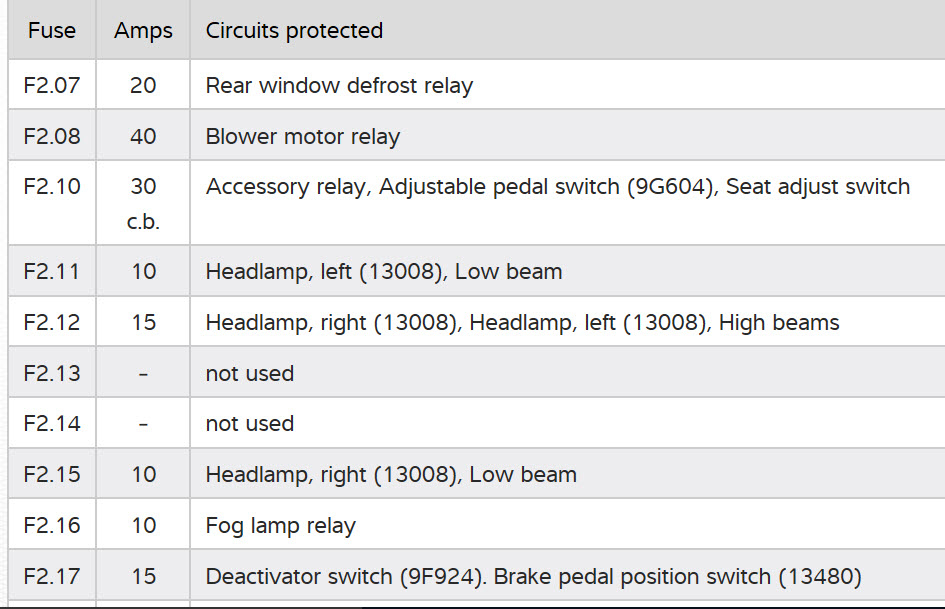The height and width of the screenshot is (609, 945).
Task: Click Headlamp, left Low beam entry
Action: click(383, 272)
